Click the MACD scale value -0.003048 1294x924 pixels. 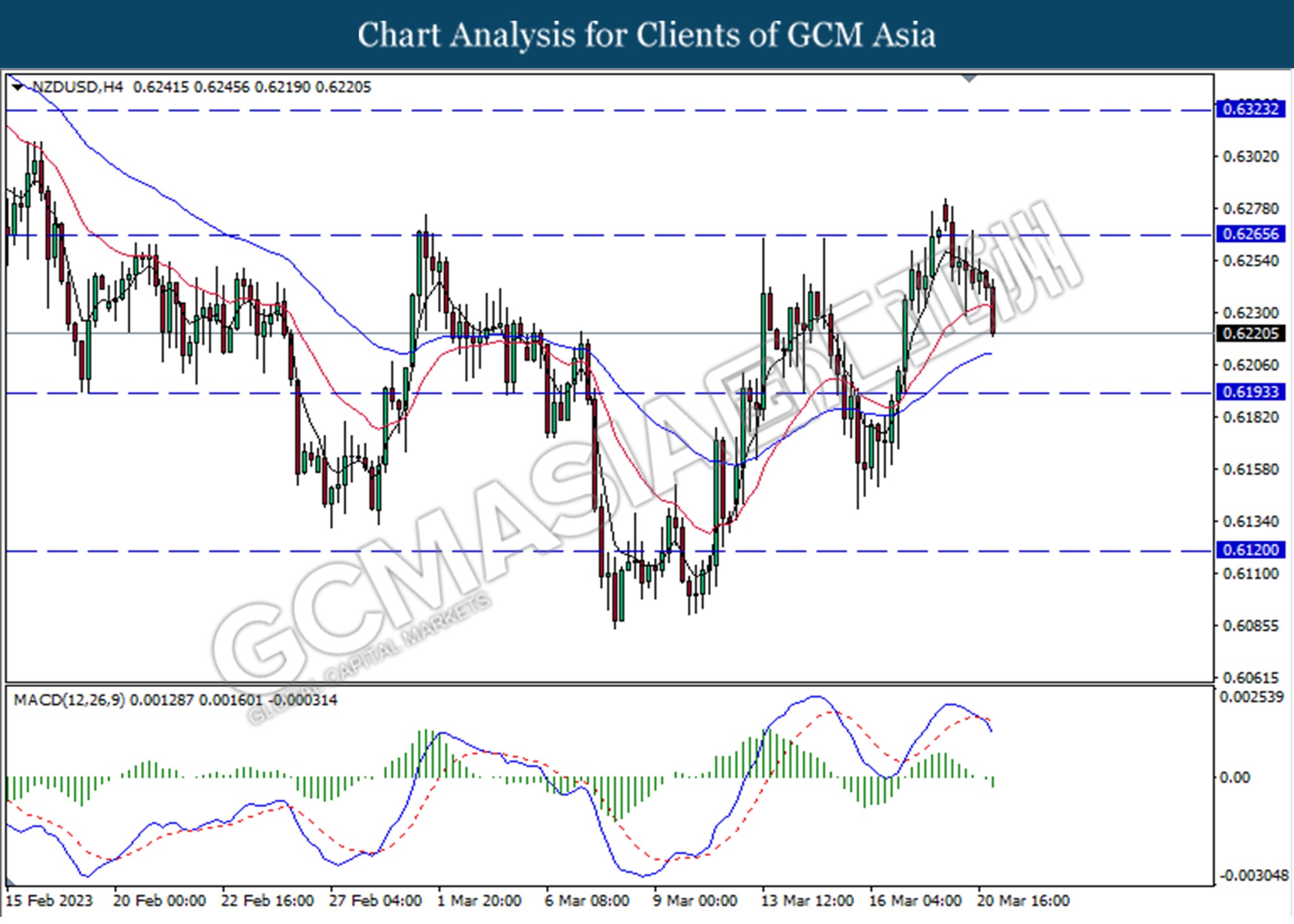pyautogui.click(x=1254, y=875)
